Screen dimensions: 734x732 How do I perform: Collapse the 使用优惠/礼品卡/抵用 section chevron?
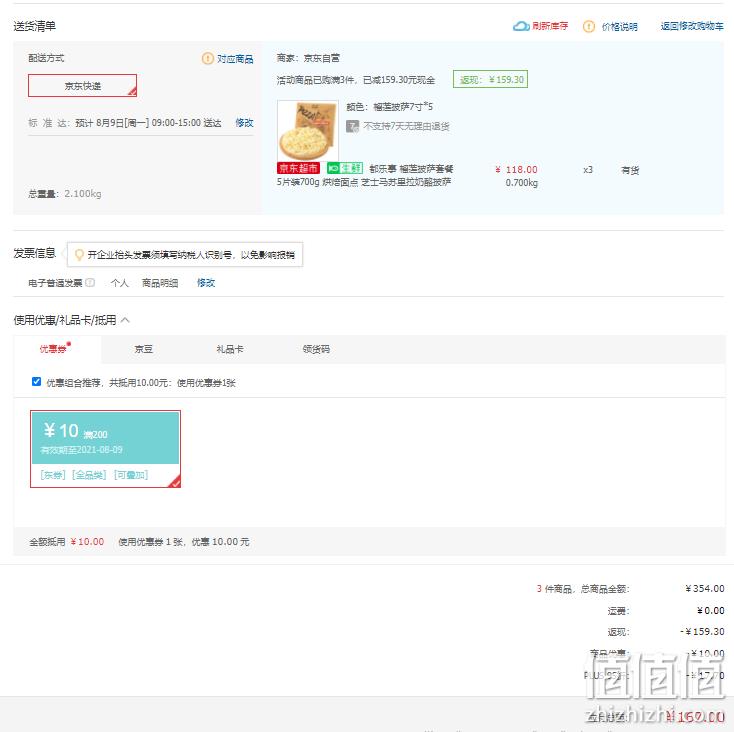[x=125, y=320]
